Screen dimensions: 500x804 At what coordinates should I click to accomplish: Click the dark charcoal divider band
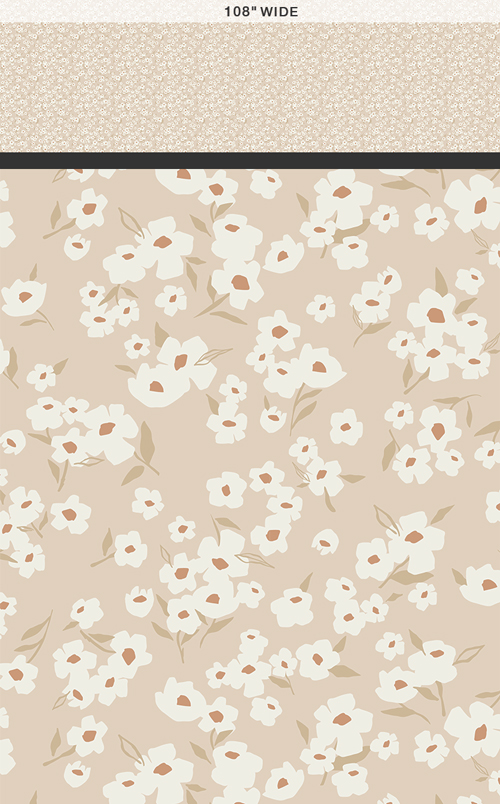[x=250, y=160]
